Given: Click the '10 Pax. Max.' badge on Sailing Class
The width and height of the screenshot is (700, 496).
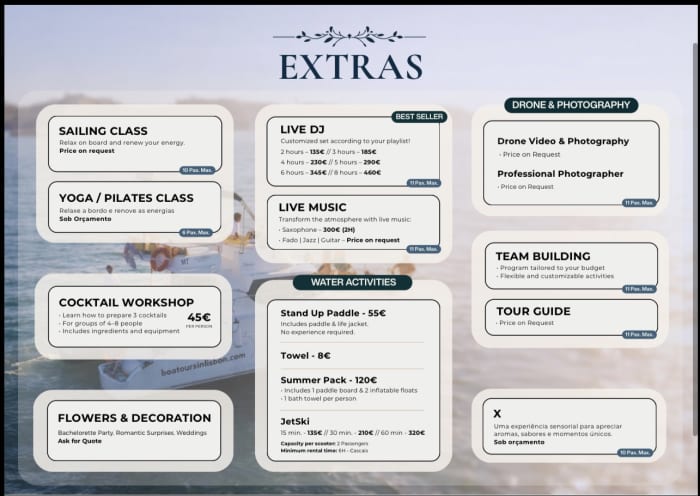Looking at the screenshot, I should [x=197, y=170].
